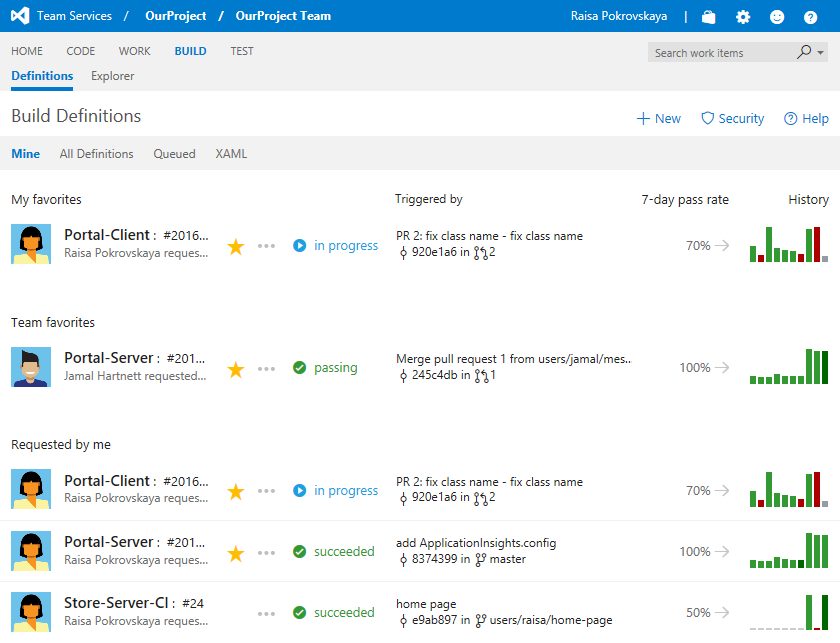Open the ellipsis menu for Portal-Client under Requested by me
Viewport: 840px width, 643px height.
[x=266, y=491]
